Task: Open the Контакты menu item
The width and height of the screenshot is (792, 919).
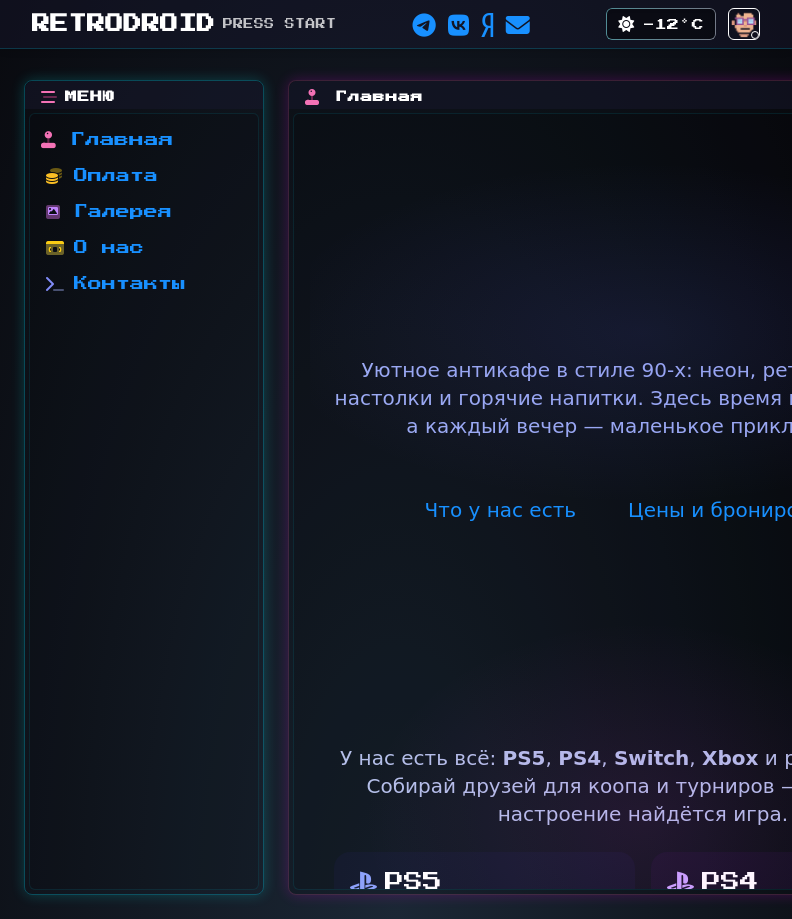Action: pos(129,284)
